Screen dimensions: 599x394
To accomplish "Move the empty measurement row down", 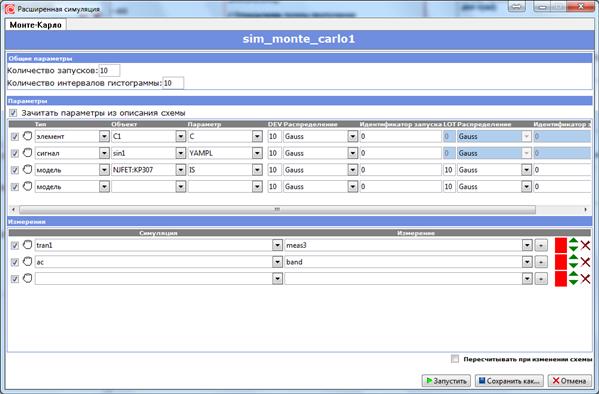I will pos(573,282).
